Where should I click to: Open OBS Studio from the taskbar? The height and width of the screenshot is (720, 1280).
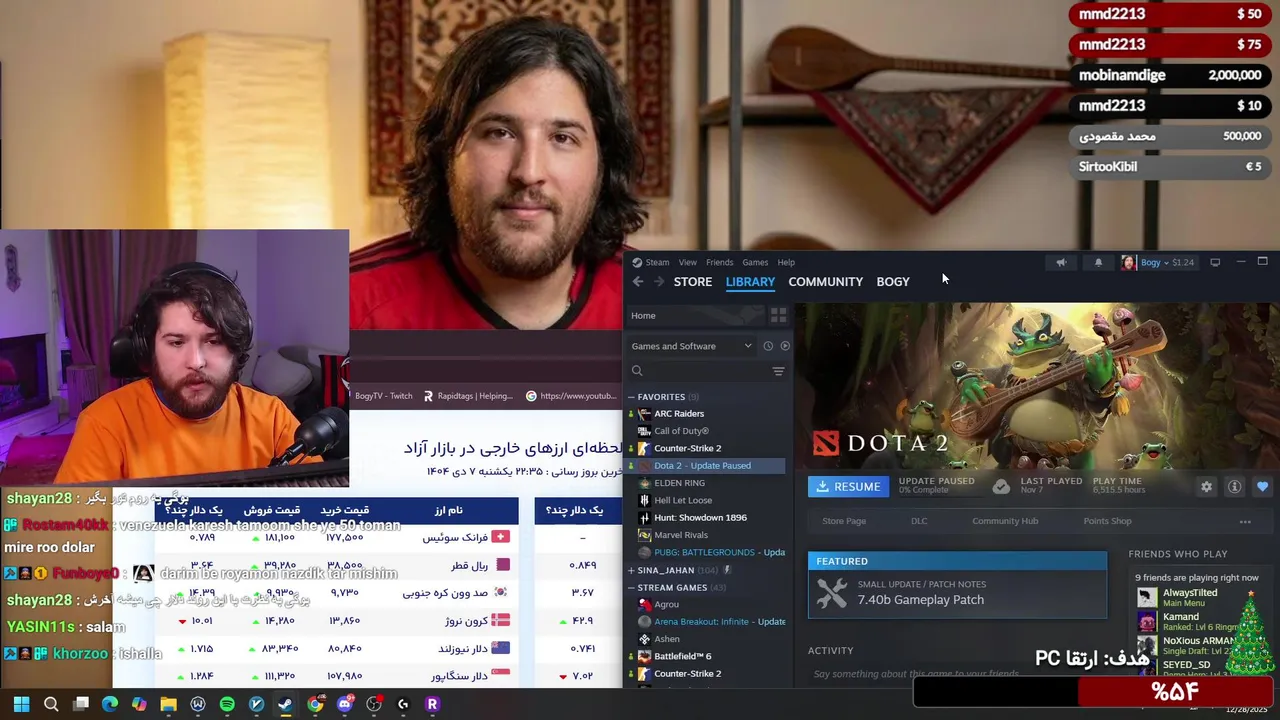[374, 704]
